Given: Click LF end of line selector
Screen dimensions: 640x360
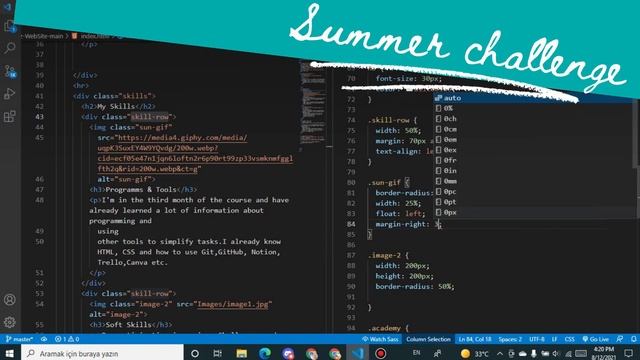Looking at the screenshot, I should [x=555, y=339].
